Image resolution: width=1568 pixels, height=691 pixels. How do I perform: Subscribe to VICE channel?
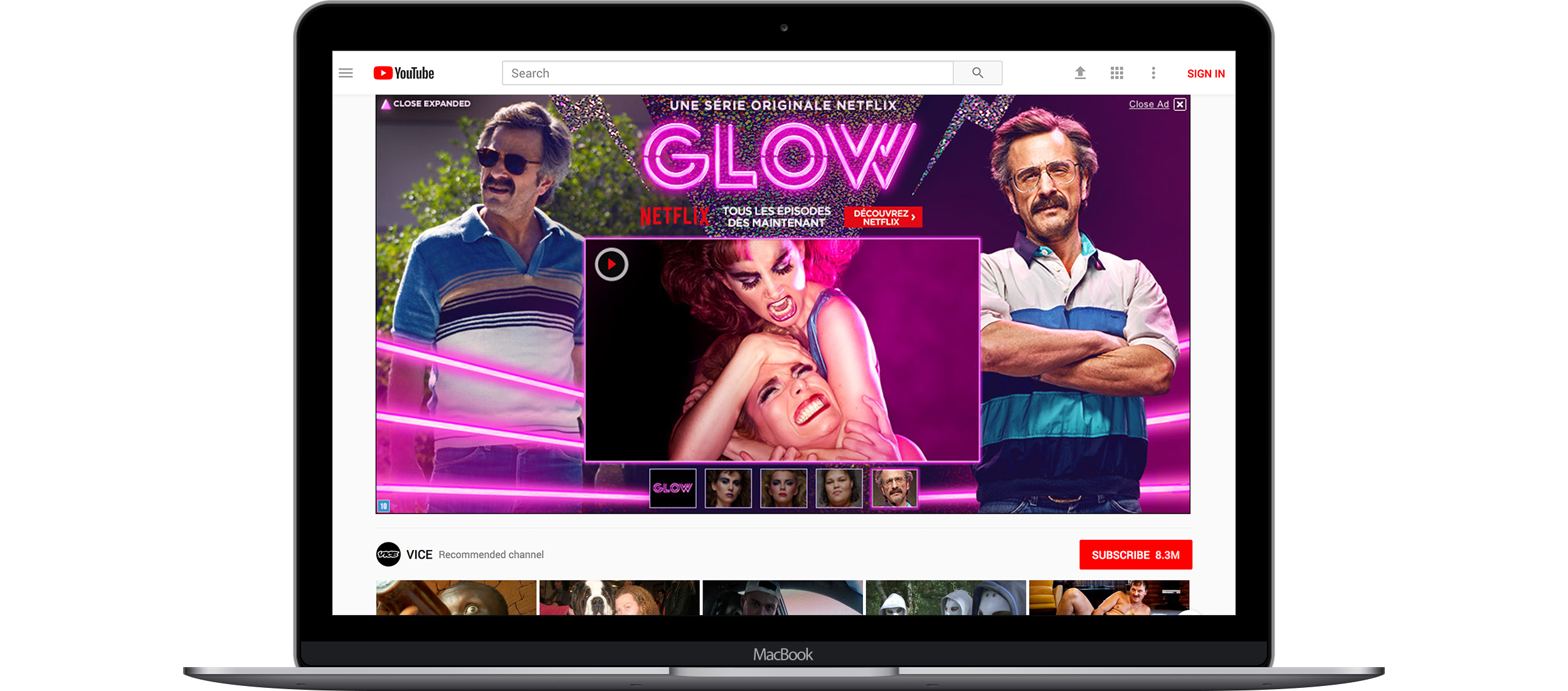coord(1135,555)
